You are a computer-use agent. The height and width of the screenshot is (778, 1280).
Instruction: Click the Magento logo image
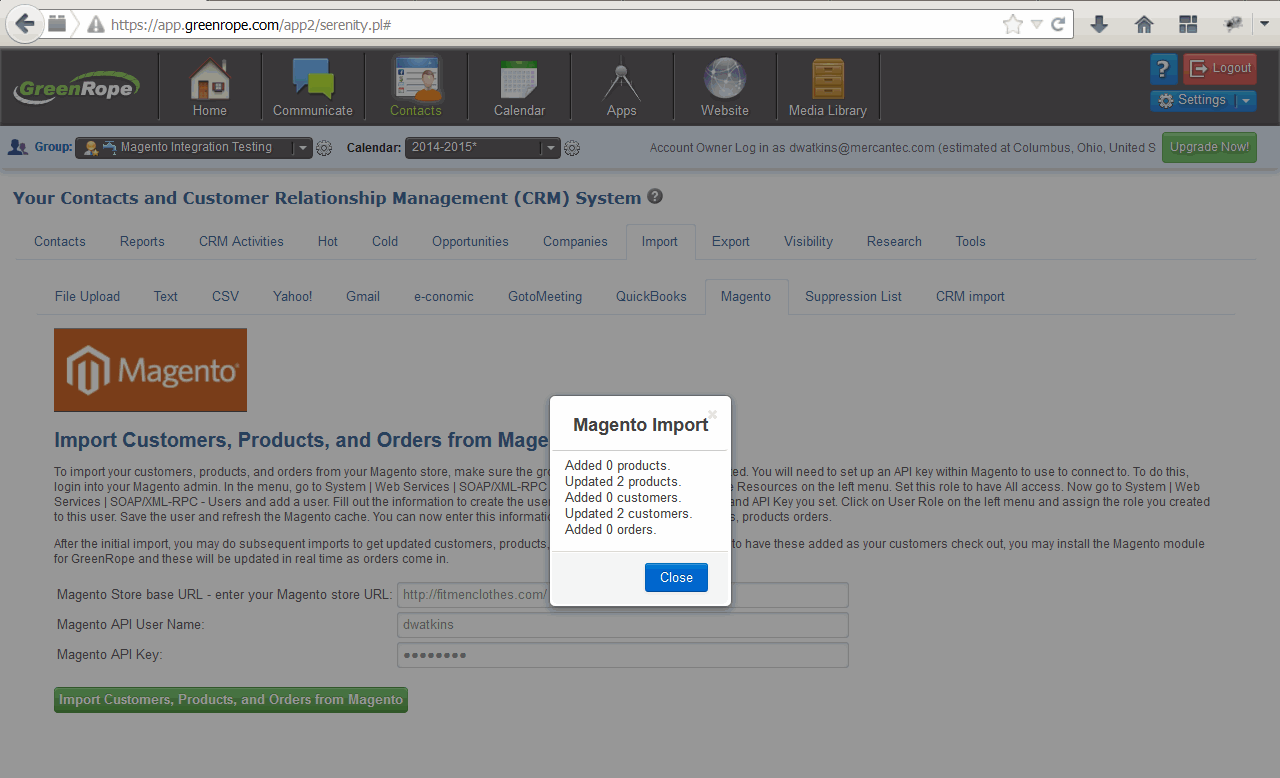pos(150,370)
